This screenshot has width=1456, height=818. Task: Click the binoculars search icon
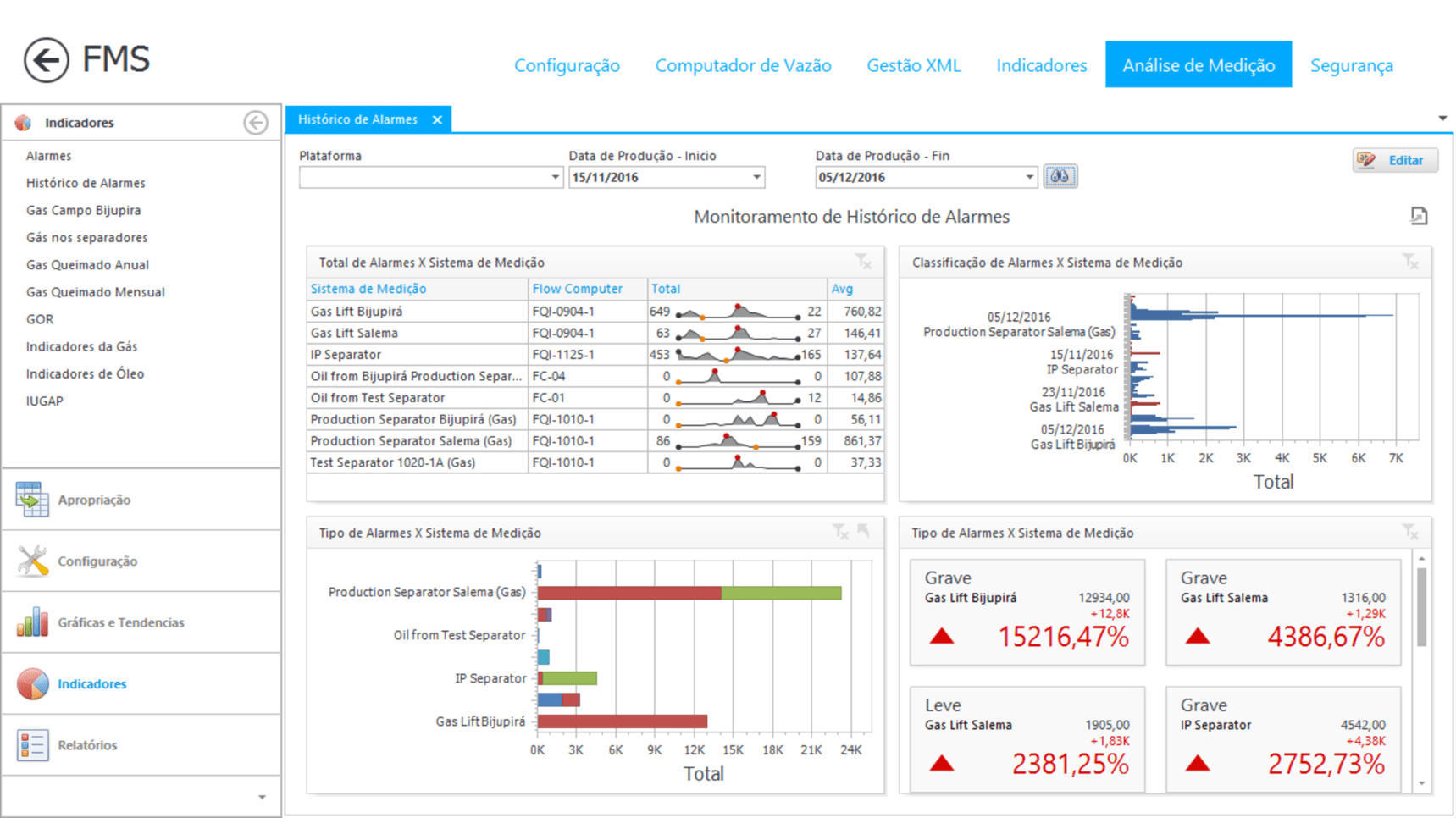(x=1060, y=176)
